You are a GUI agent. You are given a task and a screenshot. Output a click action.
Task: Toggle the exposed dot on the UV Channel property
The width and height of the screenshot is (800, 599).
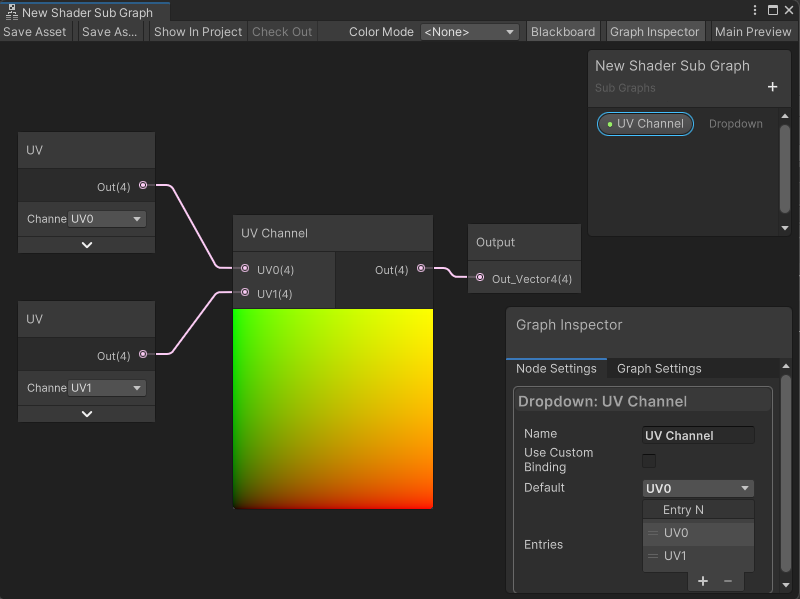[x=611, y=123]
